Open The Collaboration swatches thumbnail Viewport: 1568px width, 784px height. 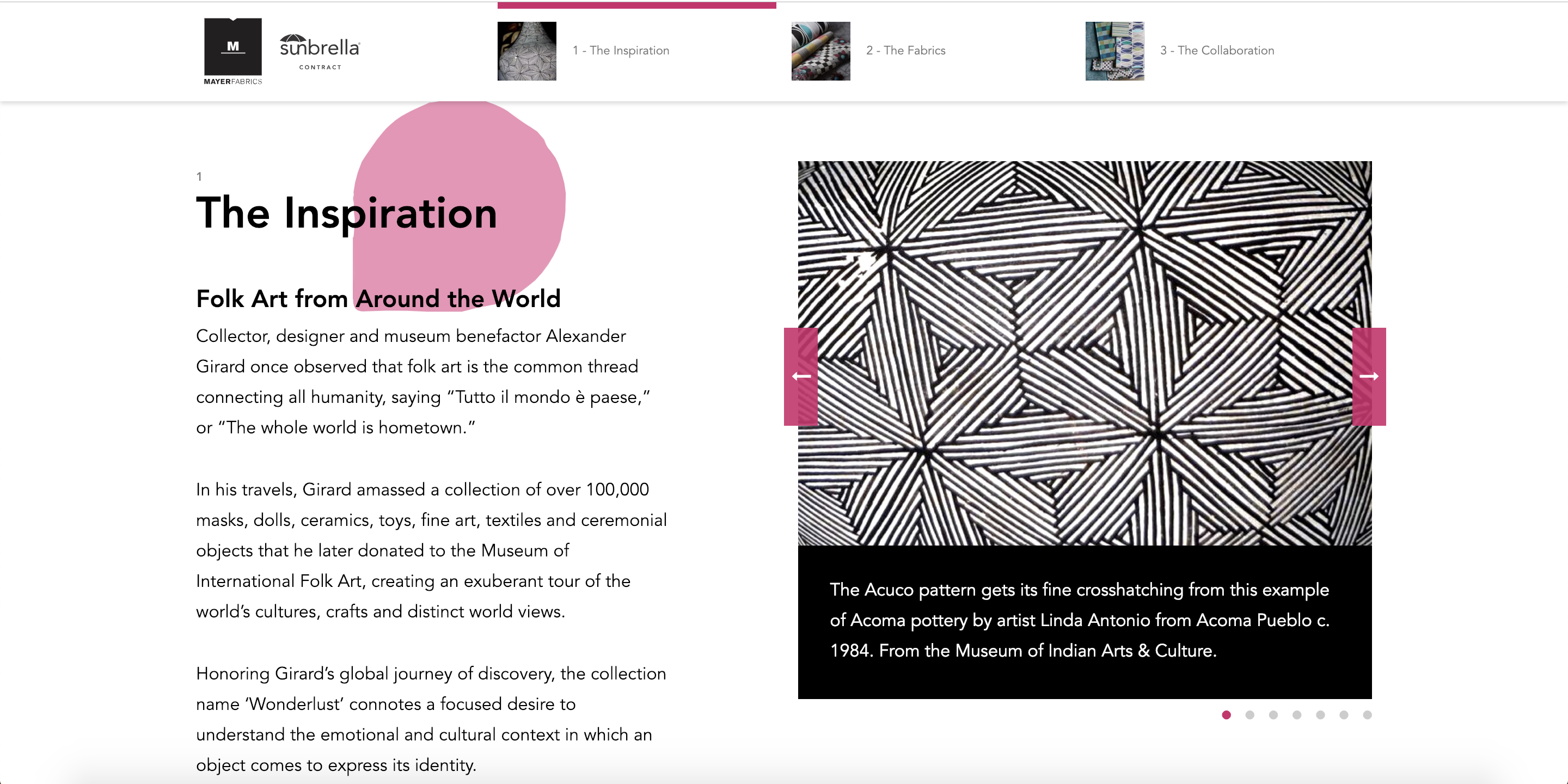pyautogui.click(x=1114, y=51)
